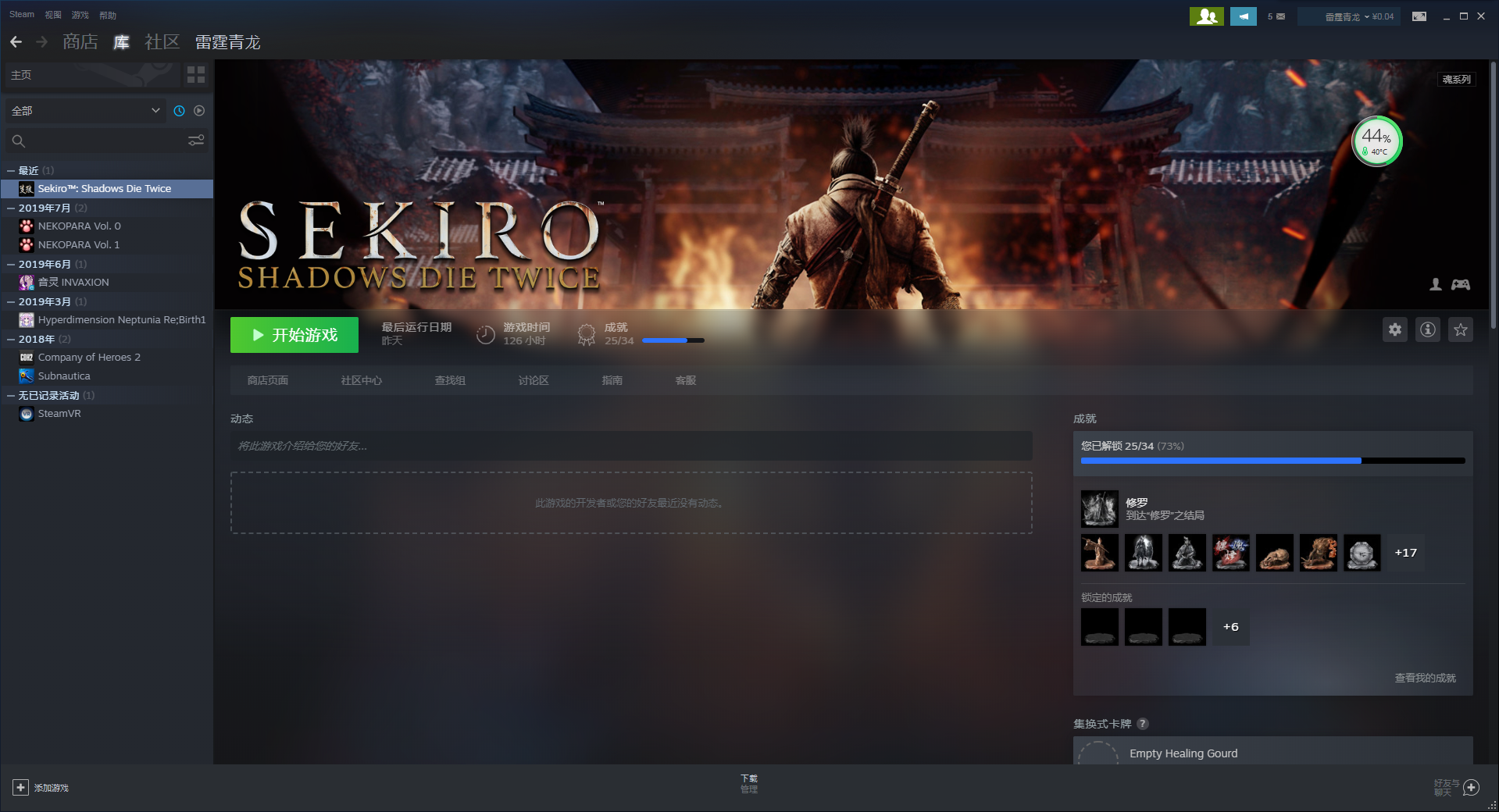Viewport: 1499px width, 812px height.
Task: Show Sekiro game info icon
Action: coord(1428,330)
